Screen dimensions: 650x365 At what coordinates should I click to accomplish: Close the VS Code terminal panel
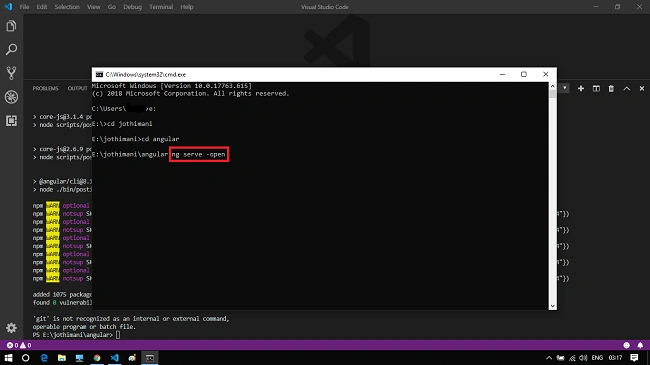[642, 88]
